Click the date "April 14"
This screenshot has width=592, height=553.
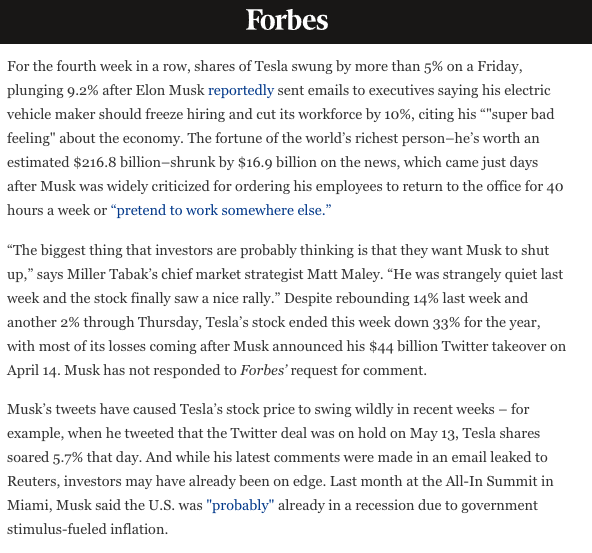coord(32,370)
